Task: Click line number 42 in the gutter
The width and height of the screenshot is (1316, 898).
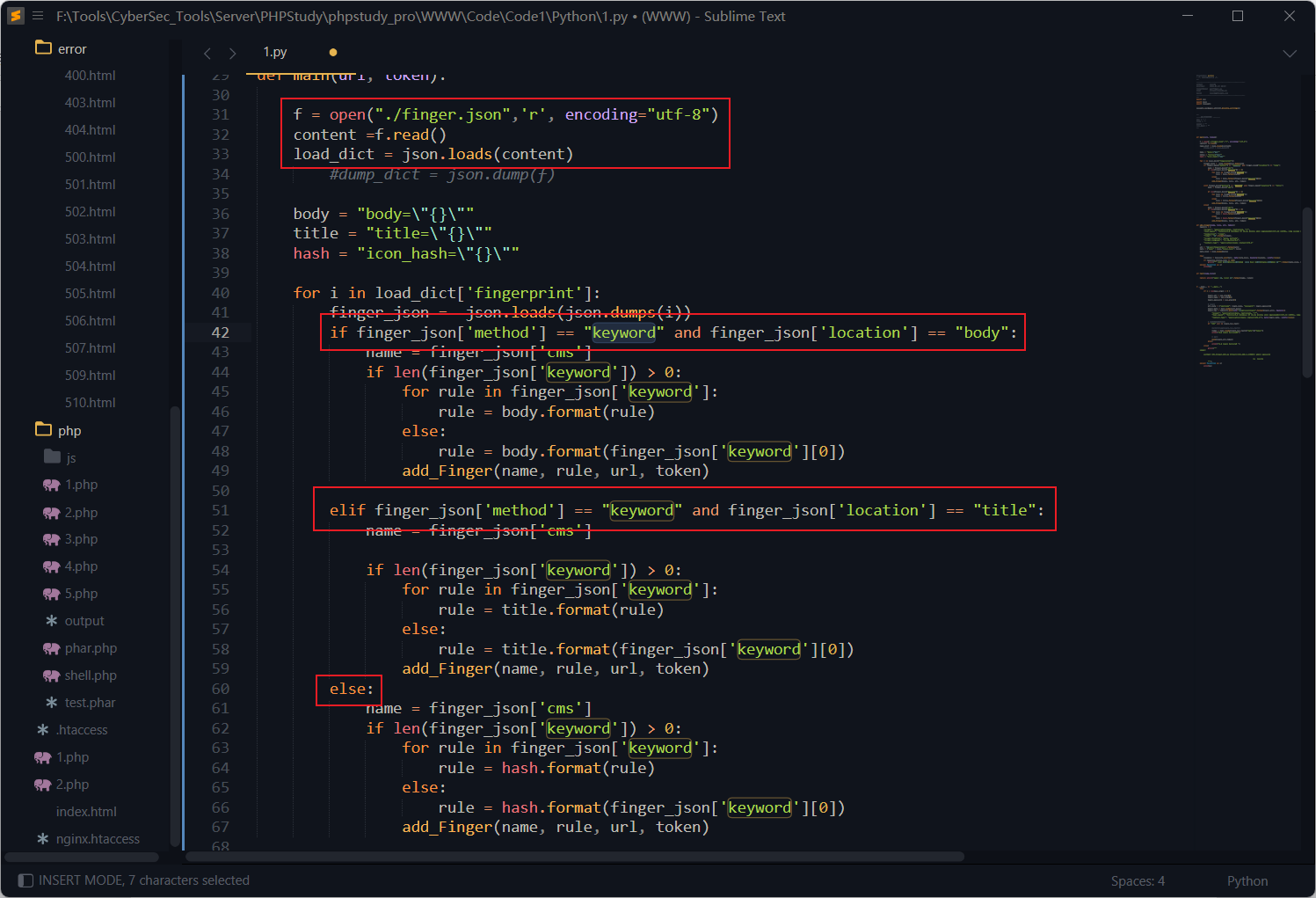Action: (220, 332)
